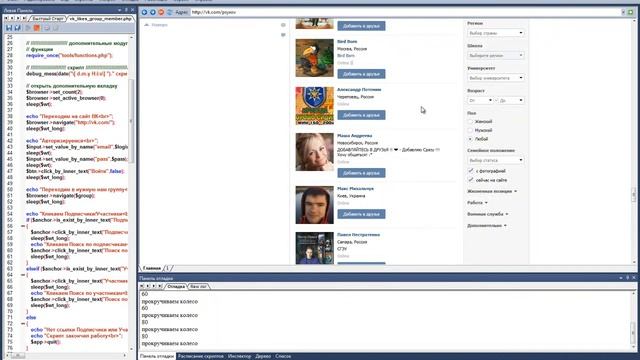Click the last-tab arrow in the left panel

click(x=24, y=18)
